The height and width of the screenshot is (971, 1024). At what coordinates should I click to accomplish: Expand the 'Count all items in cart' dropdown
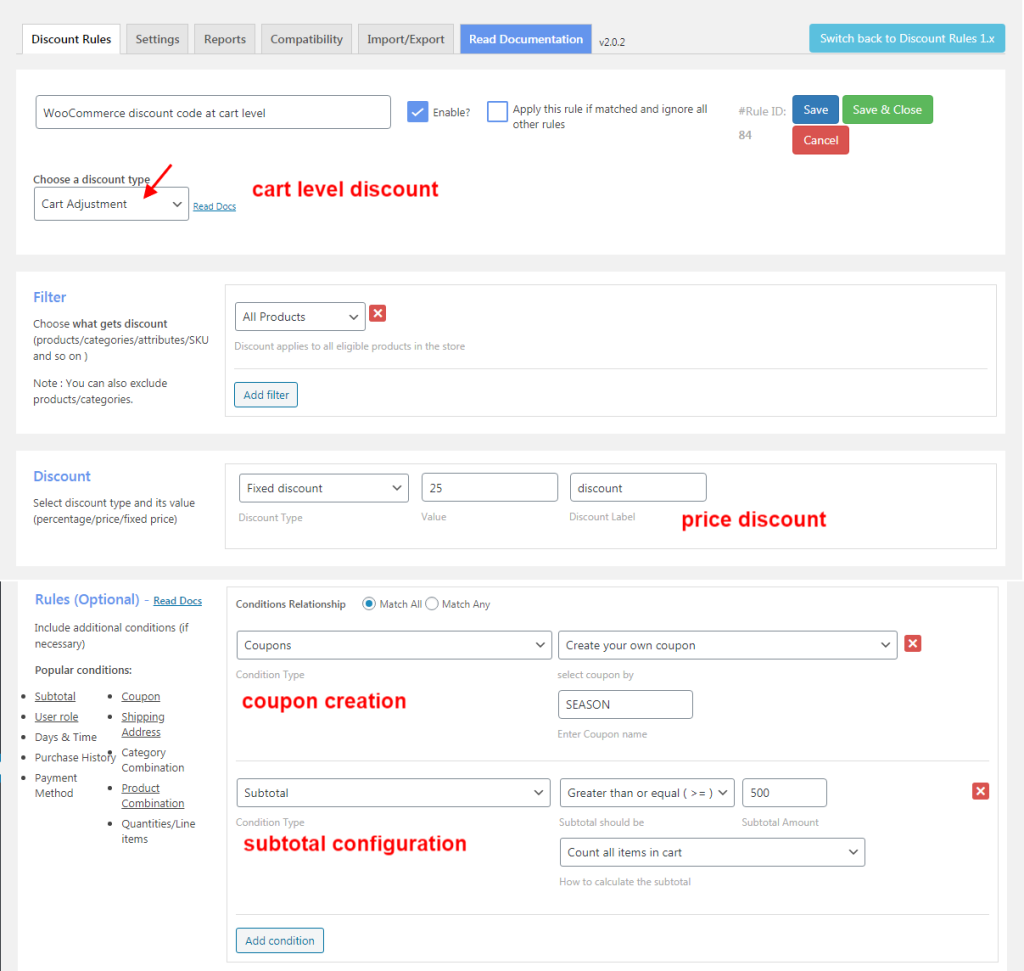(712, 852)
